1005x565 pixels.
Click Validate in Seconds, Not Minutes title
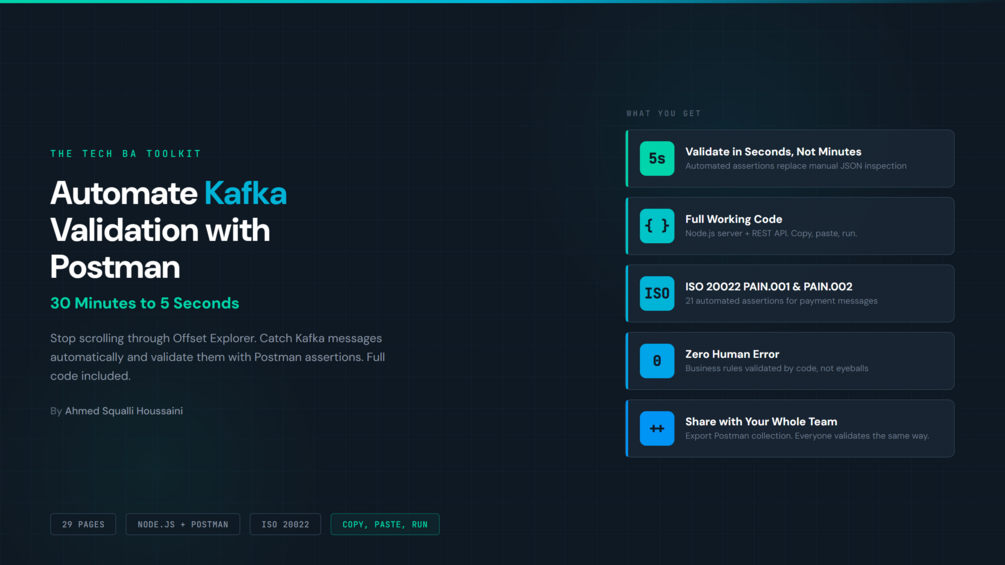(x=773, y=152)
